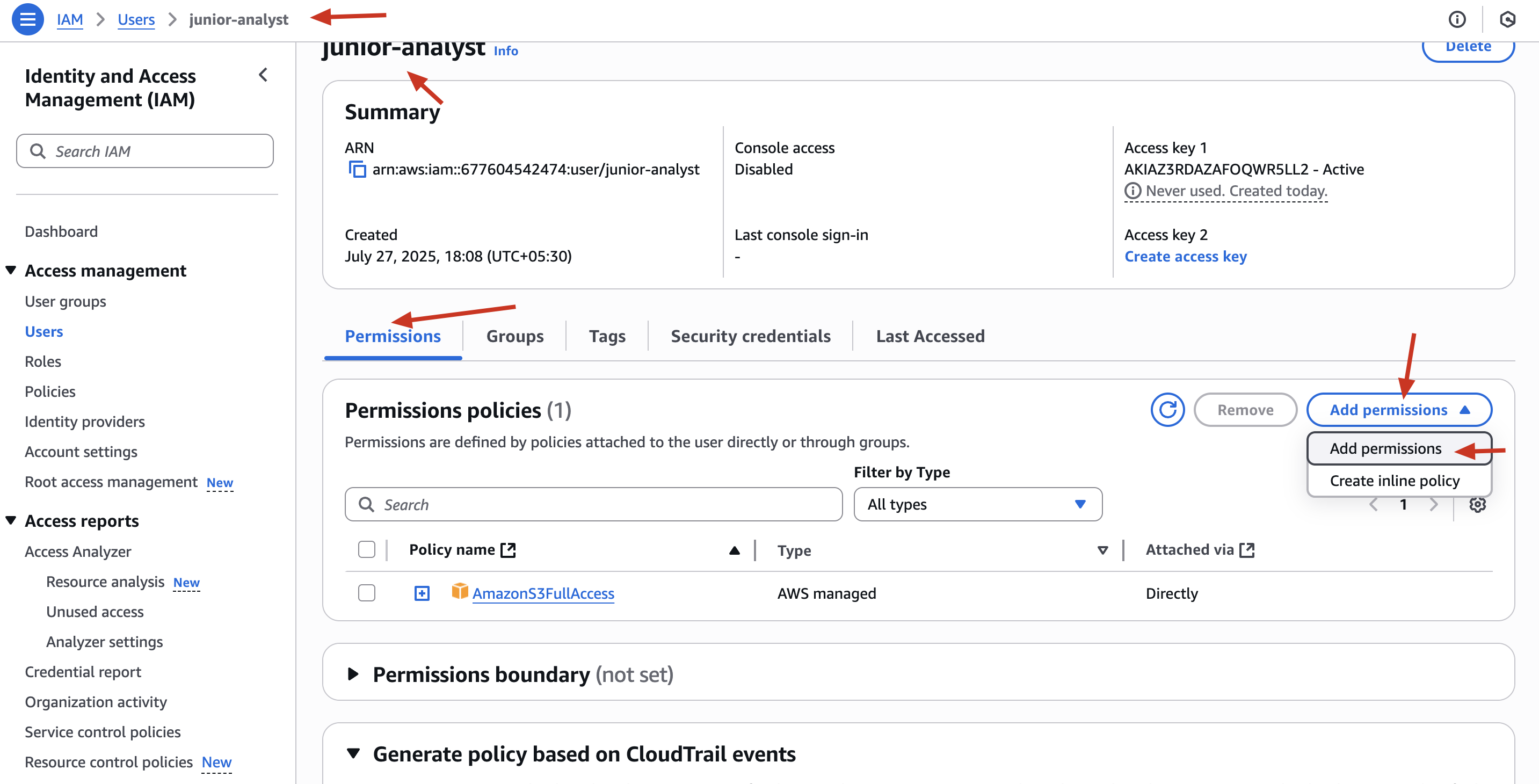
Task: Open Access Analyzer in side navigation
Action: [x=78, y=551]
